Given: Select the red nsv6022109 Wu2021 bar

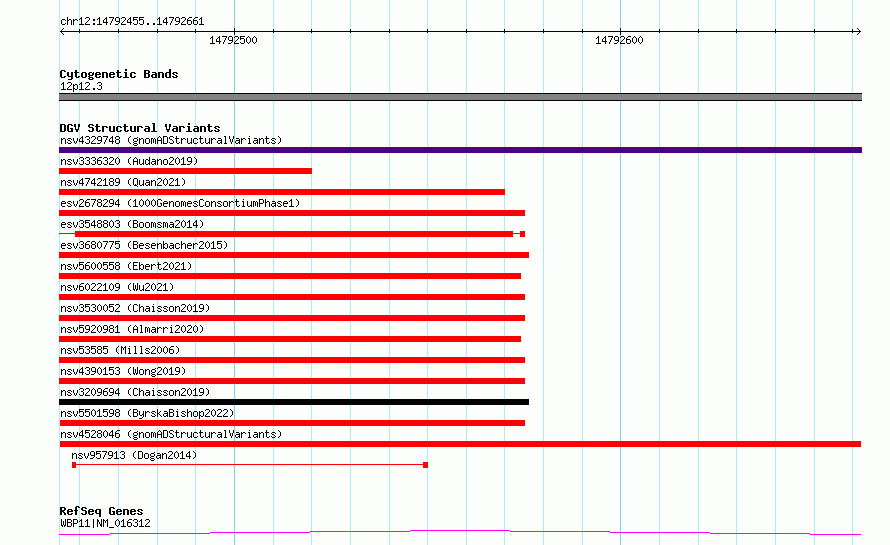Looking at the screenshot, I should [292, 297].
